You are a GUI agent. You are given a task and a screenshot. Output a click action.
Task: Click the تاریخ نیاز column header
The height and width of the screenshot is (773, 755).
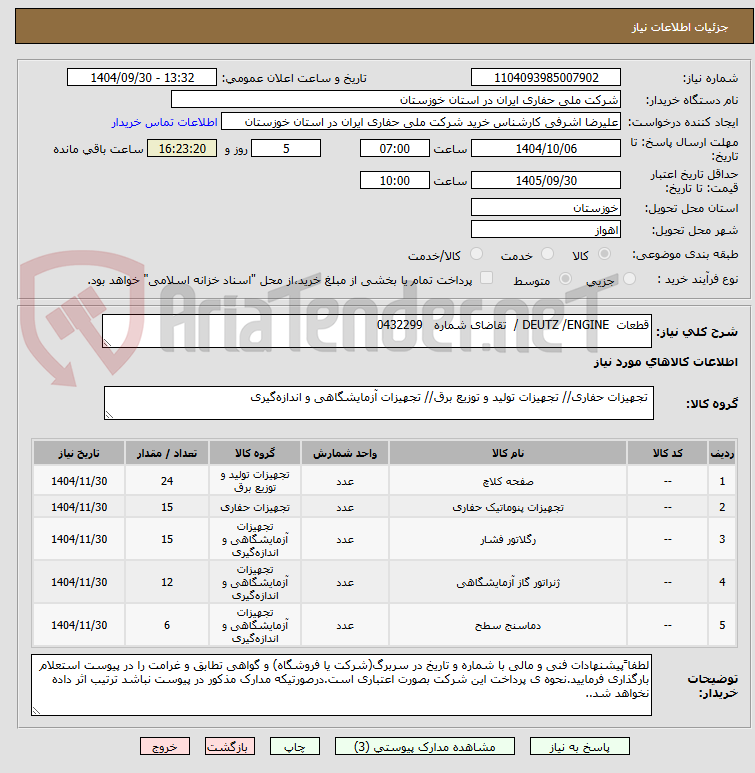click(x=79, y=453)
